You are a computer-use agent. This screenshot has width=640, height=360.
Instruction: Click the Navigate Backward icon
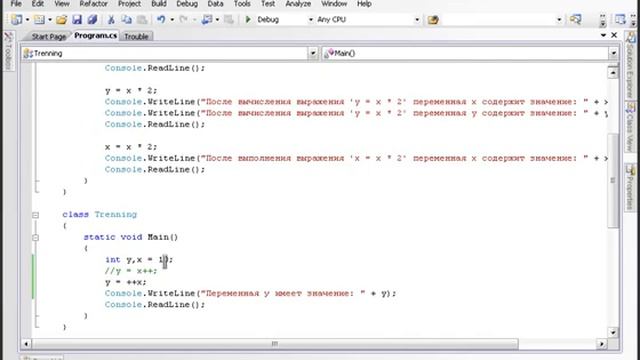207,19
